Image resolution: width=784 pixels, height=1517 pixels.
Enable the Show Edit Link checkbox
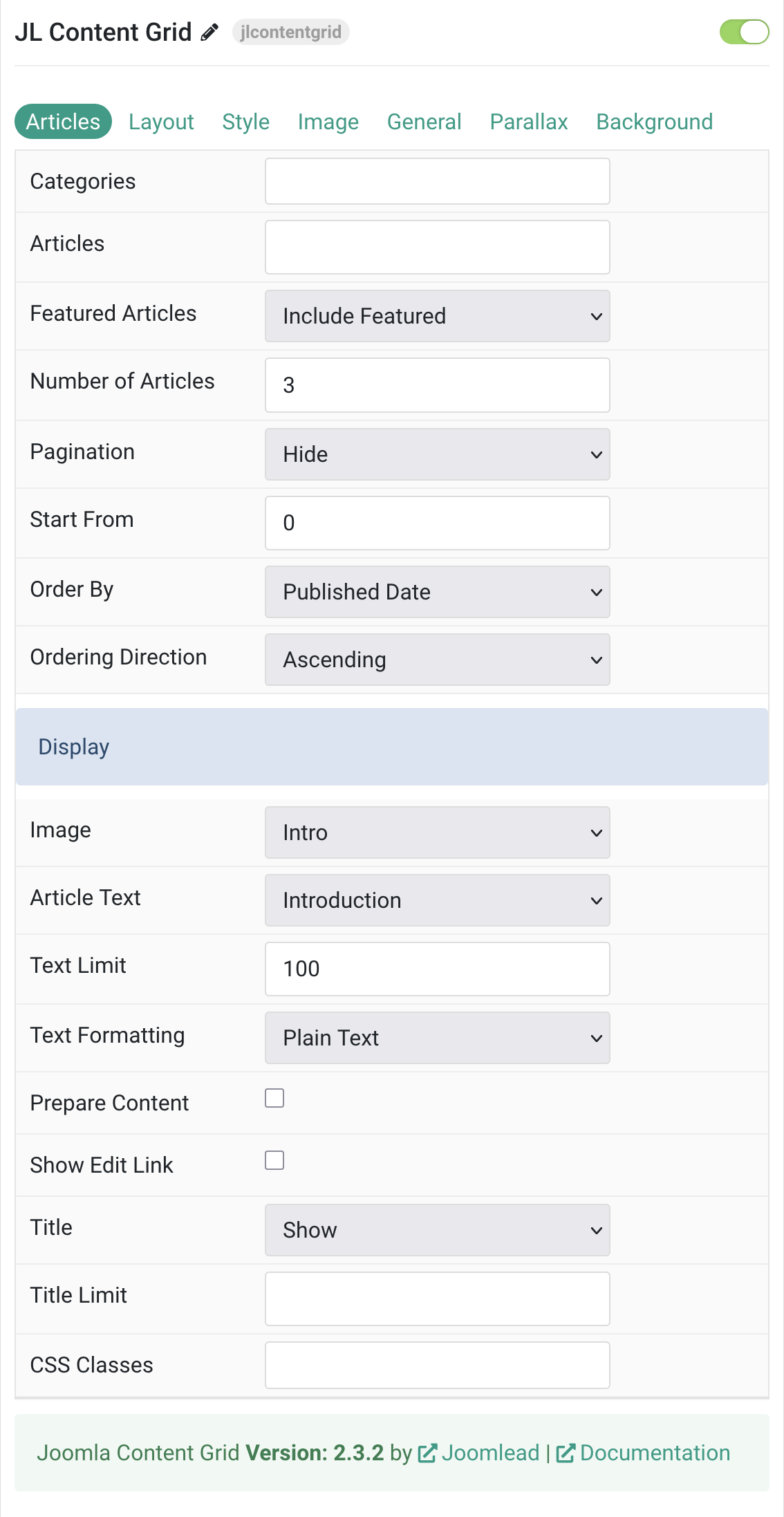coord(274,1160)
